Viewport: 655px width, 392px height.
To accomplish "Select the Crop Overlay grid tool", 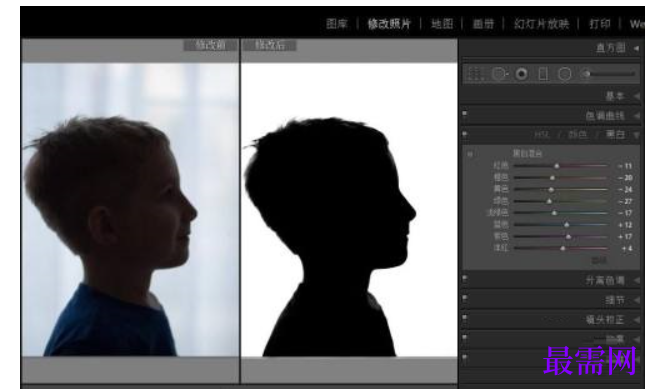I will pos(475,74).
